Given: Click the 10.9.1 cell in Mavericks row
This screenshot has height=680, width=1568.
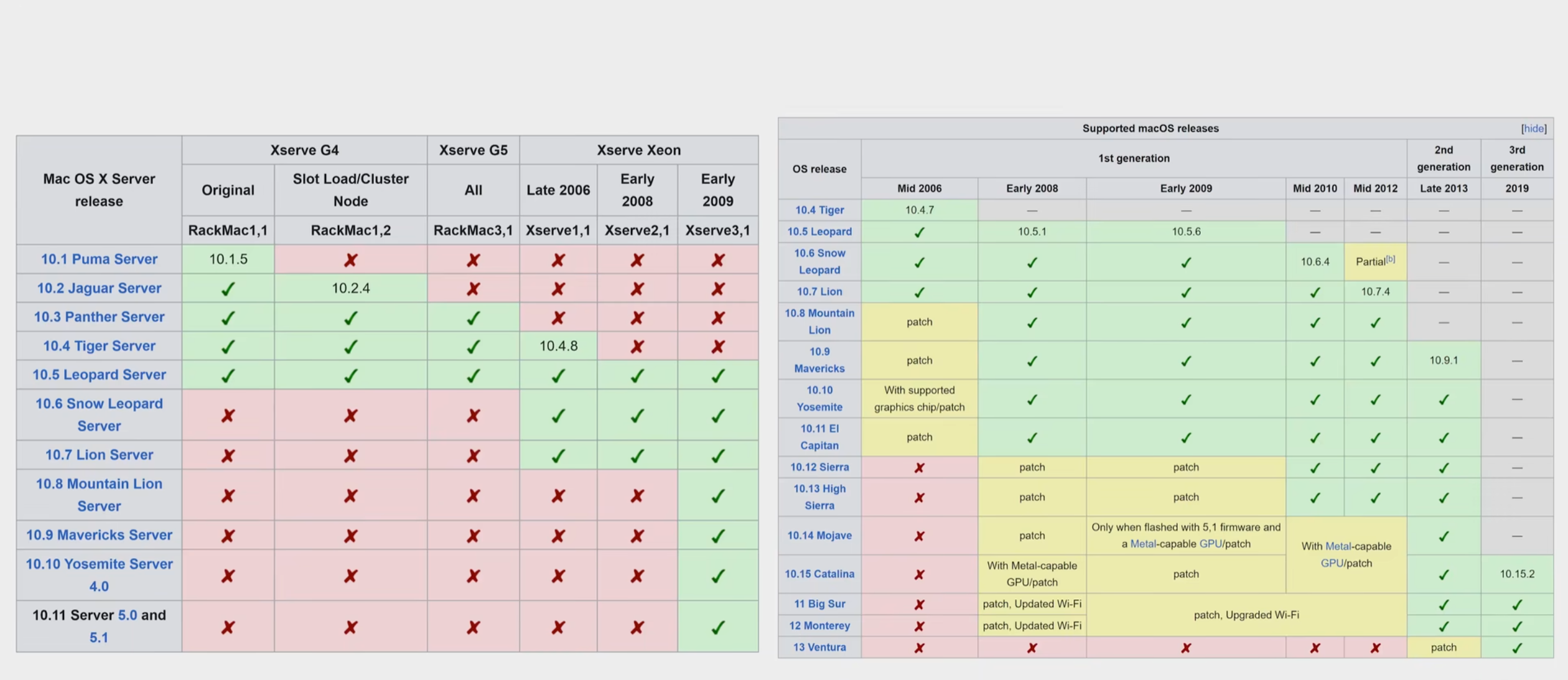Looking at the screenshot, I should tap(1444, 360).
